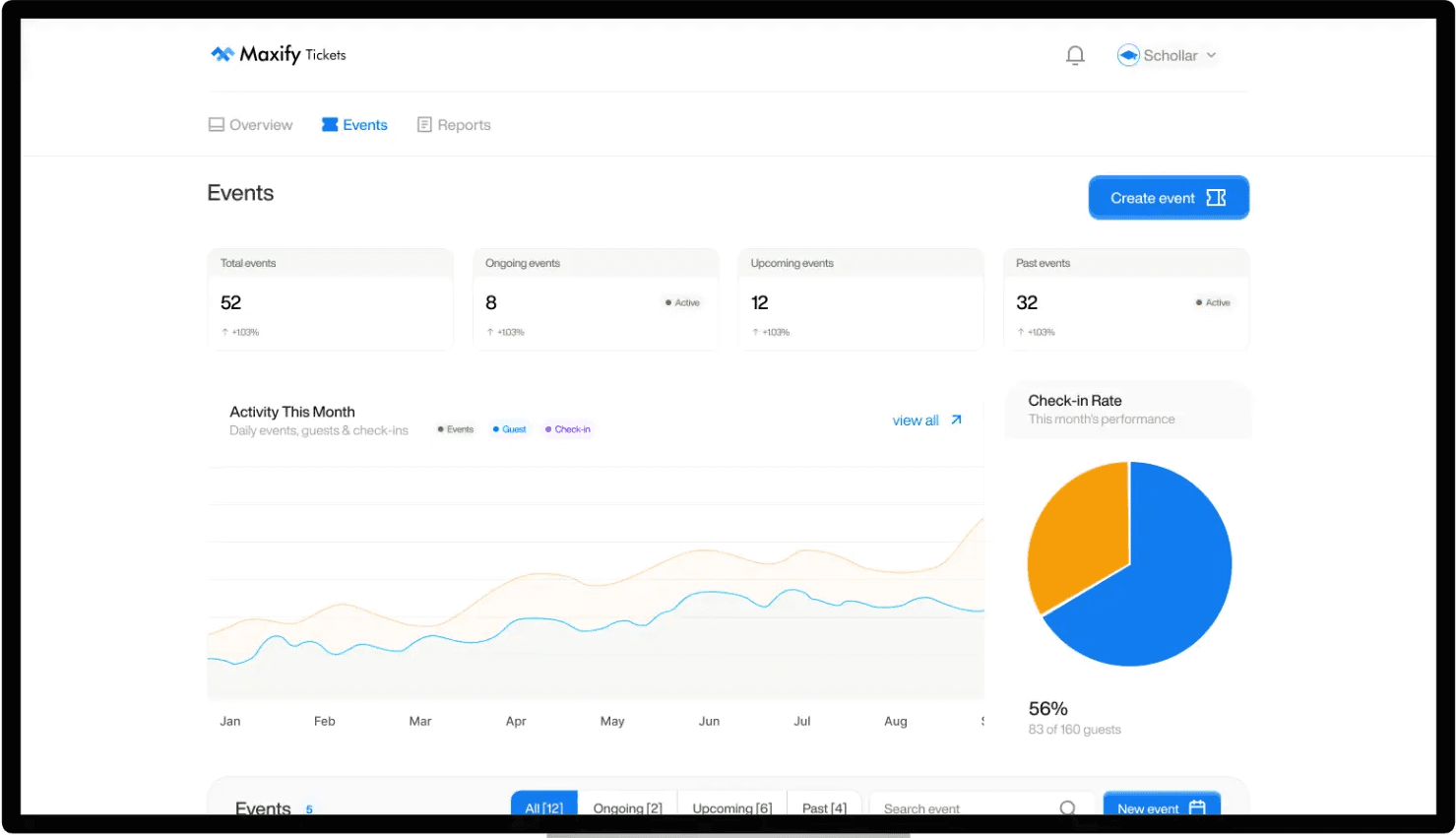
Task: Toggle the Check-in series in the activity legend
Action: click(568, 428)
